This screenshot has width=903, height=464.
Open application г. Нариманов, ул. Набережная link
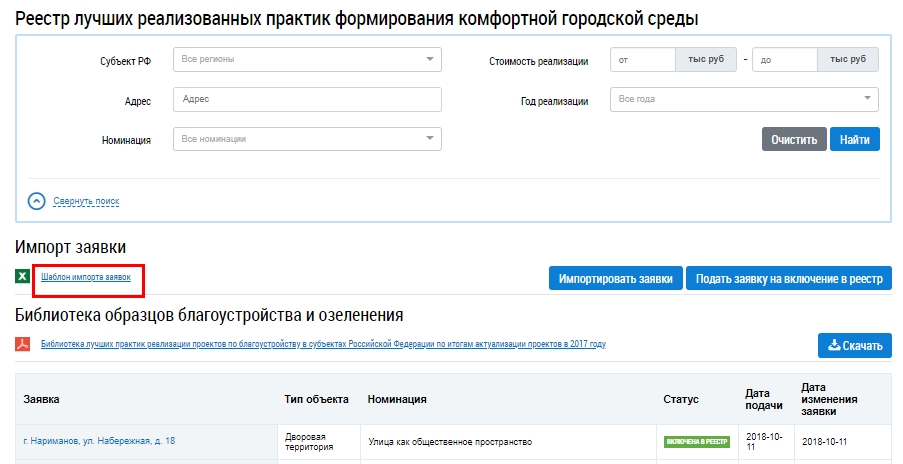click(99, 441)
